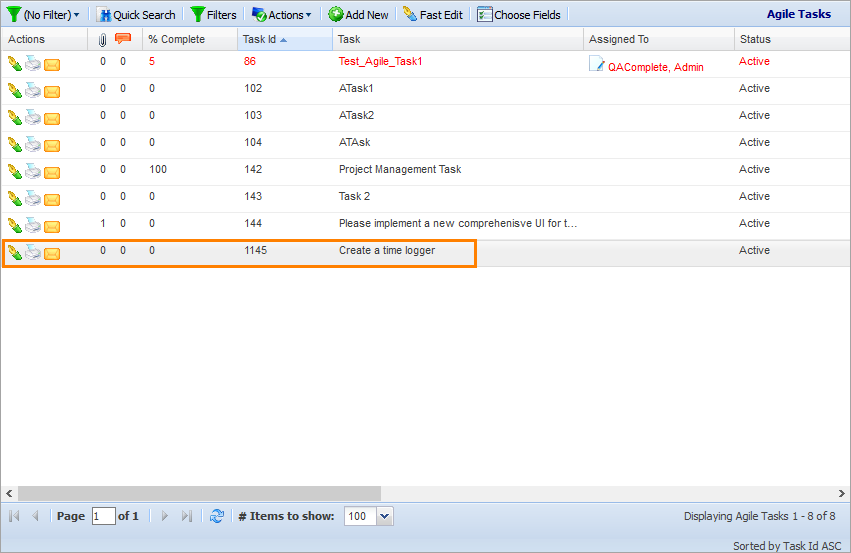The height and width of the screenshot is (553, 851).
Task: Edit the Project Management Task with the pencil icon
Action: click(14, 172)
